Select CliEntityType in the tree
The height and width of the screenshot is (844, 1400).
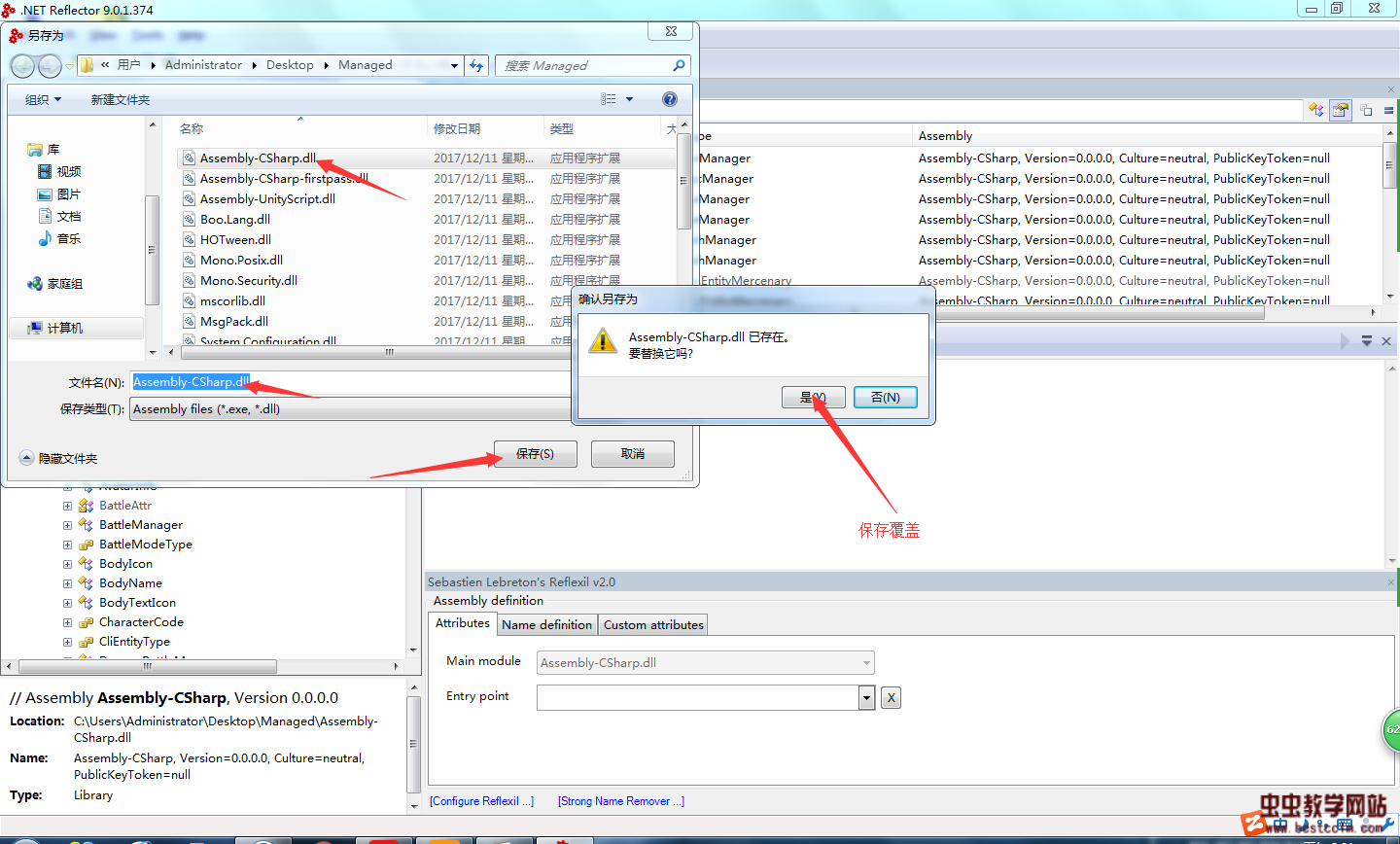134,642
